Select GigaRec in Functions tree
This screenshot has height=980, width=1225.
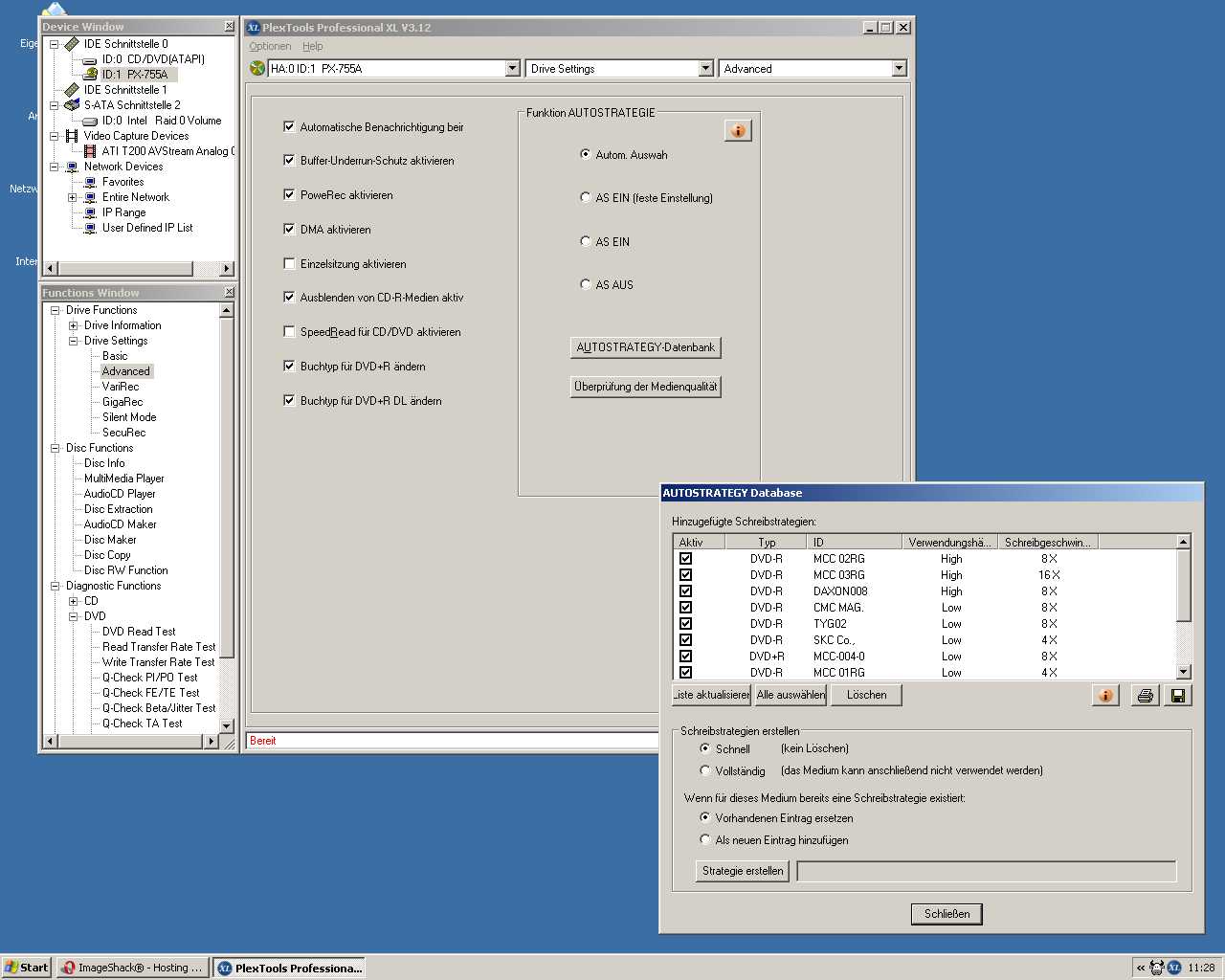click(122, 402)
